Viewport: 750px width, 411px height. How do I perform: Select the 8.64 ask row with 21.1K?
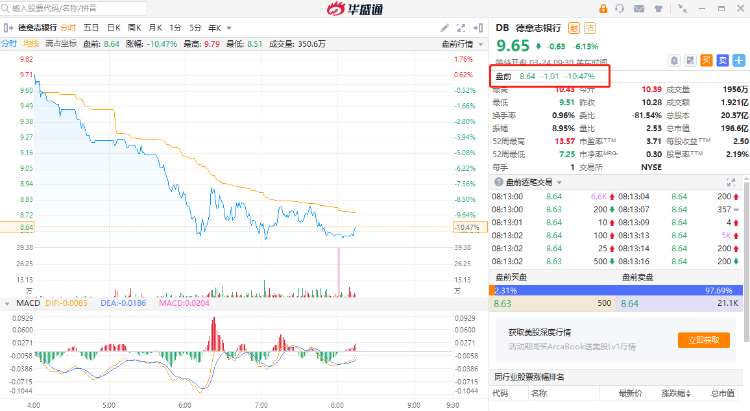[x=679, y=303]
